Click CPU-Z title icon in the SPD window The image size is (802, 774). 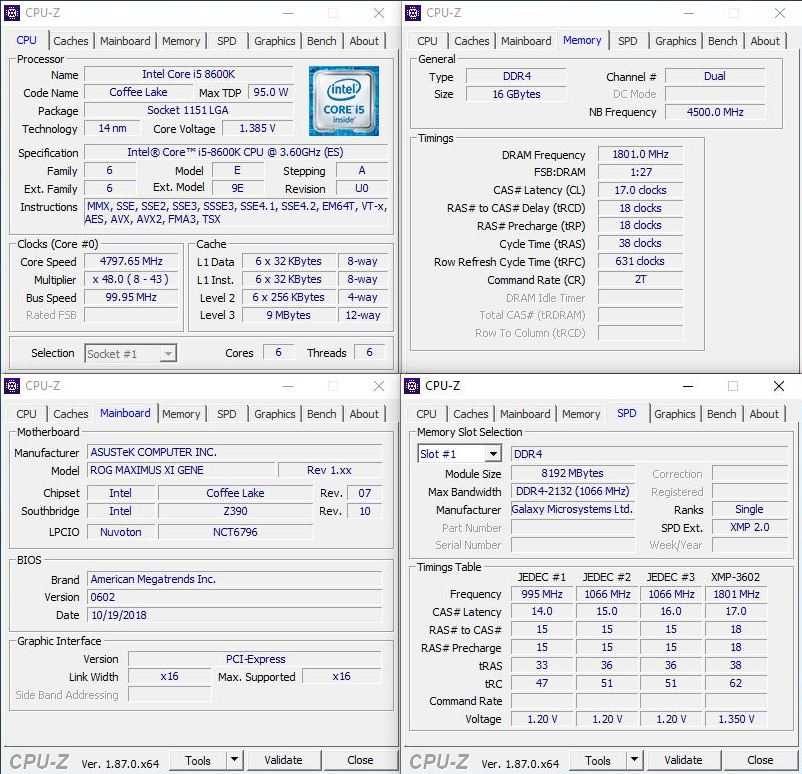tap(414, 386)
